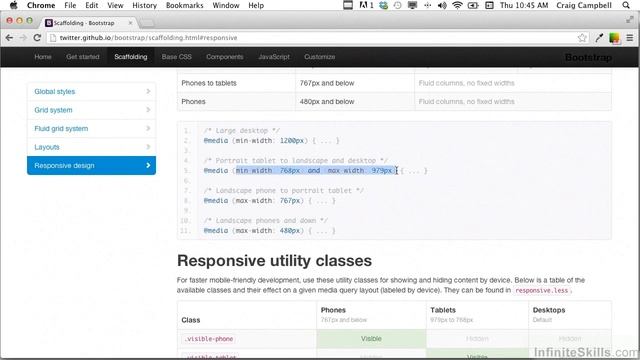Open a new tab

(148, 23)
